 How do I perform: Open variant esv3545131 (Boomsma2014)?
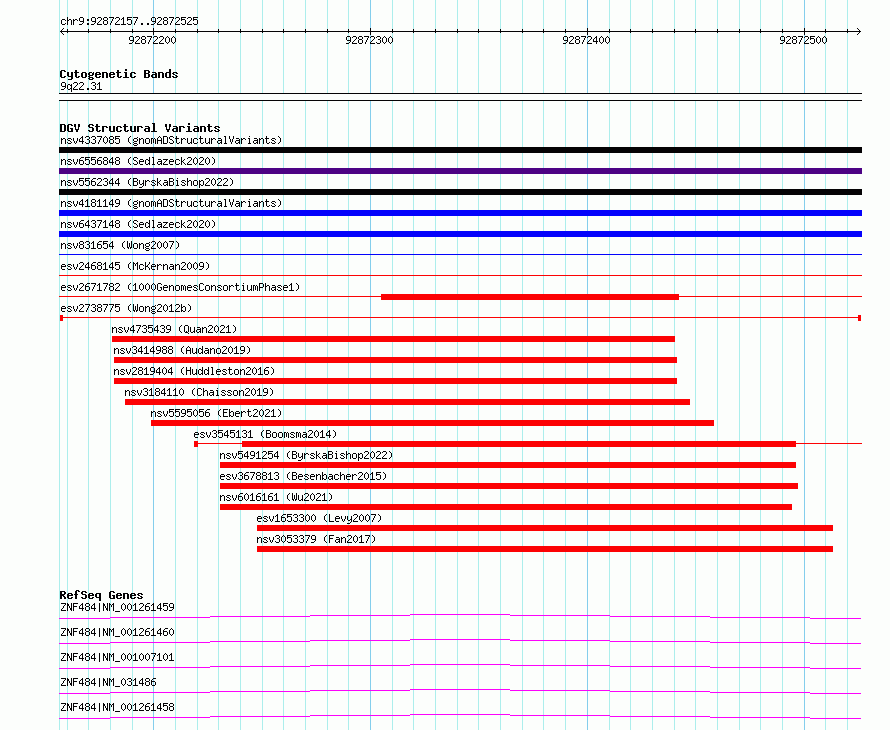265,434
